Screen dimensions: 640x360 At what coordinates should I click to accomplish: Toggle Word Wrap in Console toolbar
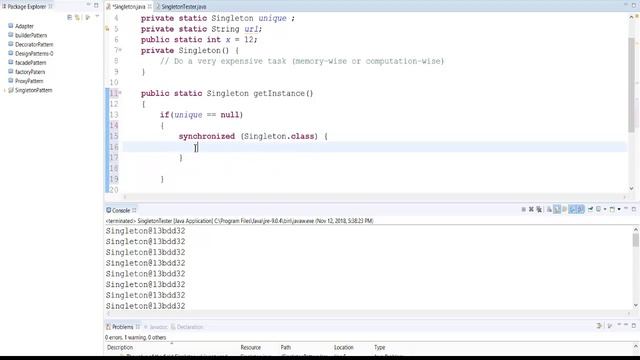tap(564, 209)
